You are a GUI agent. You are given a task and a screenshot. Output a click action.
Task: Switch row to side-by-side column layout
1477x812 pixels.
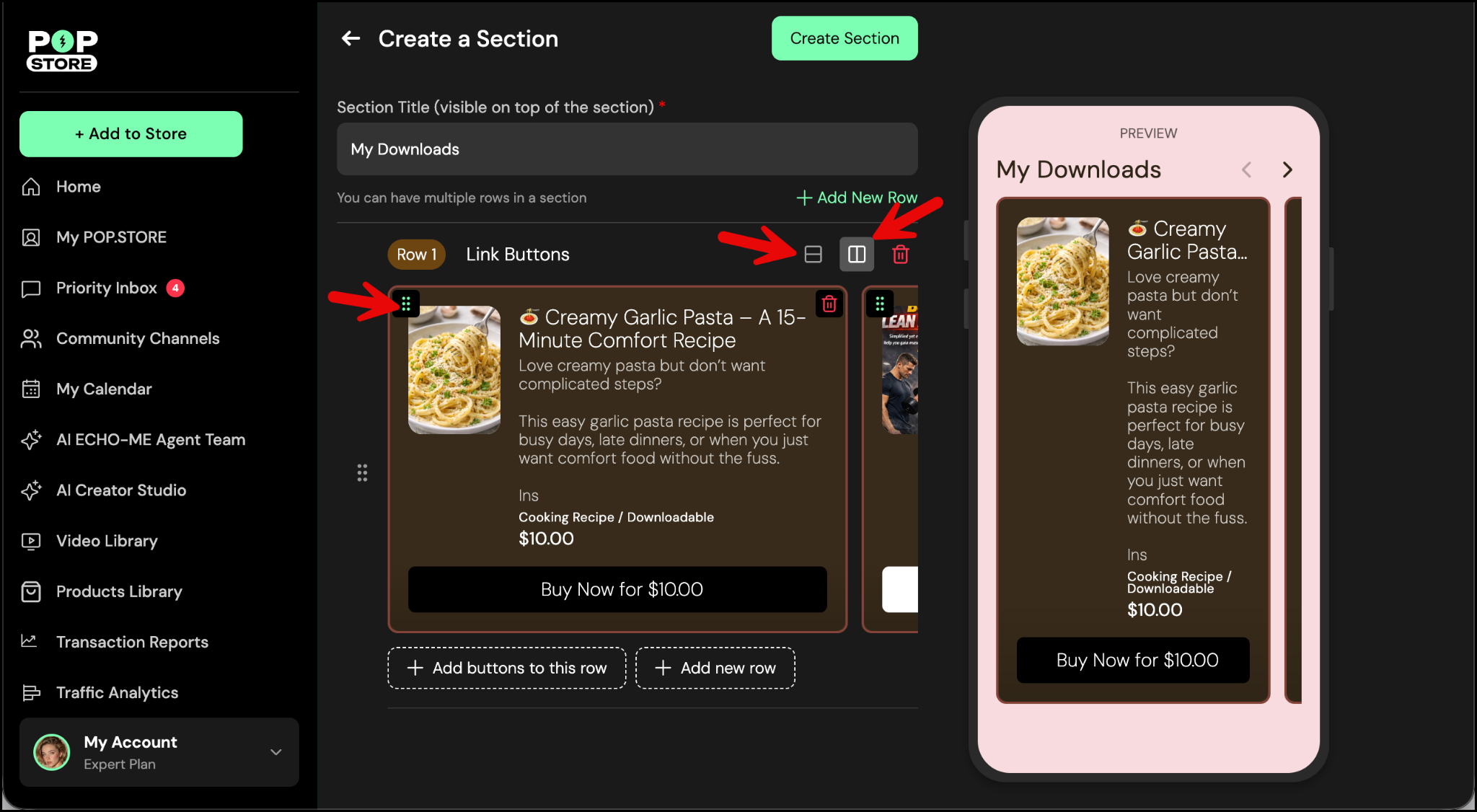[857, 254]
